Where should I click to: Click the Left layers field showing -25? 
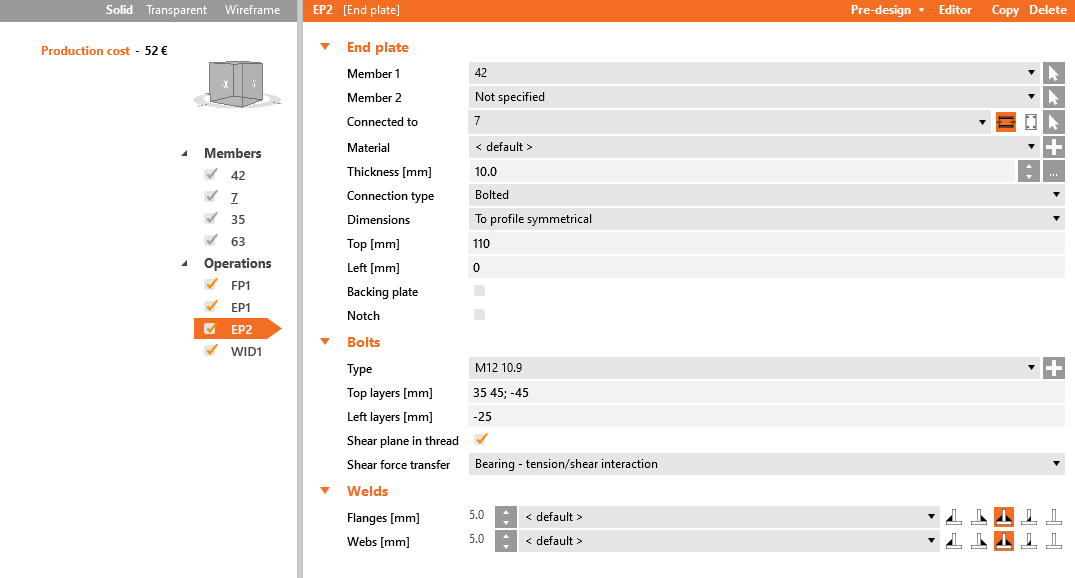[x=766, y=417]
